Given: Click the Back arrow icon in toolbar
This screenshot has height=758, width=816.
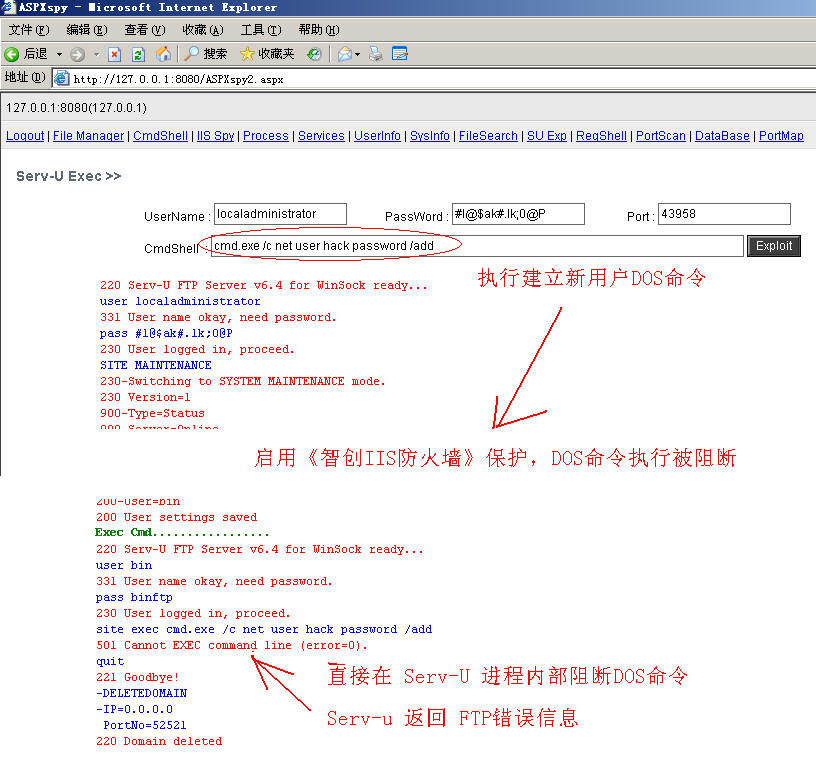Looking at the screenshot, I should point(11,54).
